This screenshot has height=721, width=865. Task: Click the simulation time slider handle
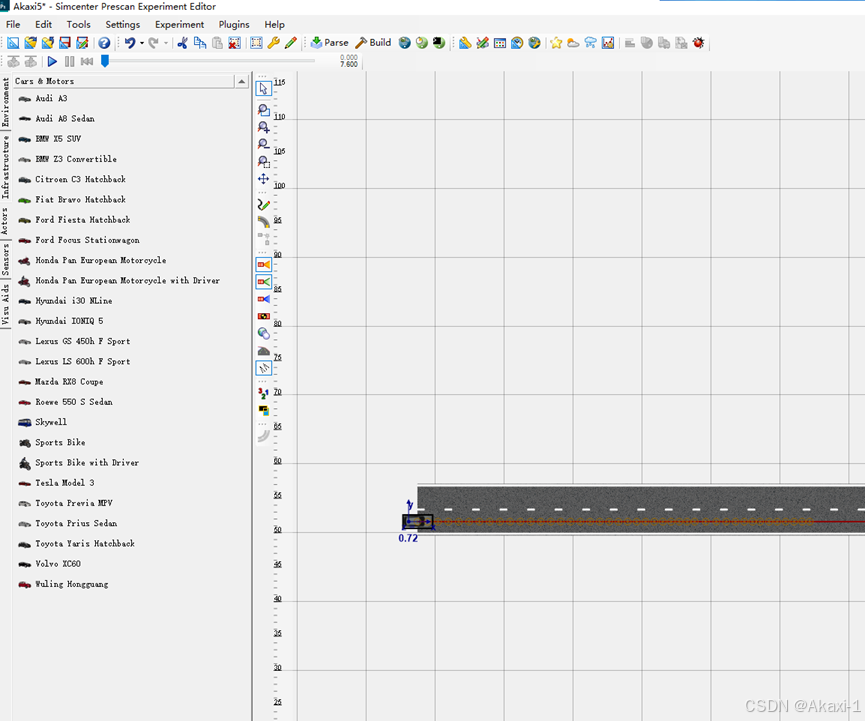(105, 61)
